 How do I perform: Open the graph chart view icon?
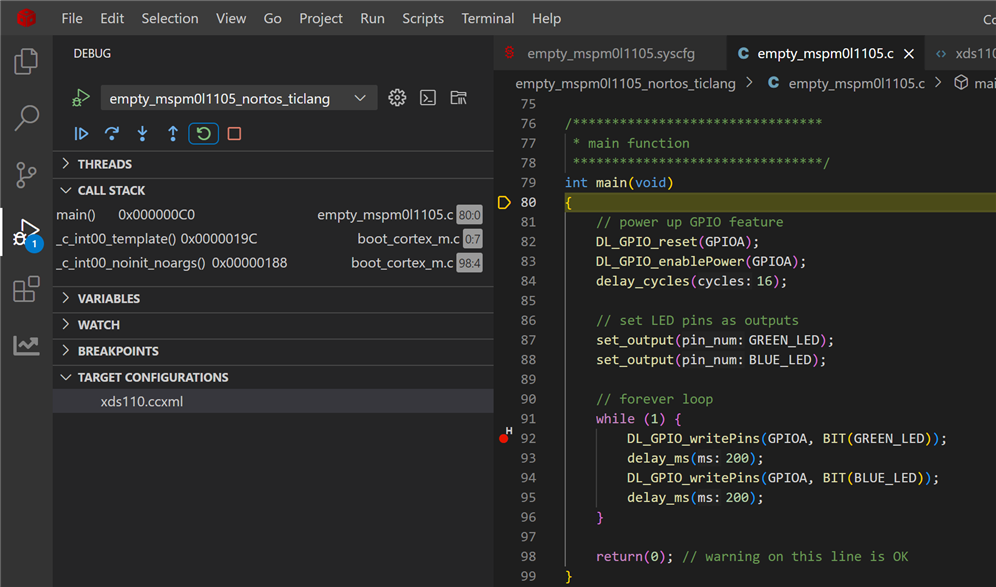26,345
